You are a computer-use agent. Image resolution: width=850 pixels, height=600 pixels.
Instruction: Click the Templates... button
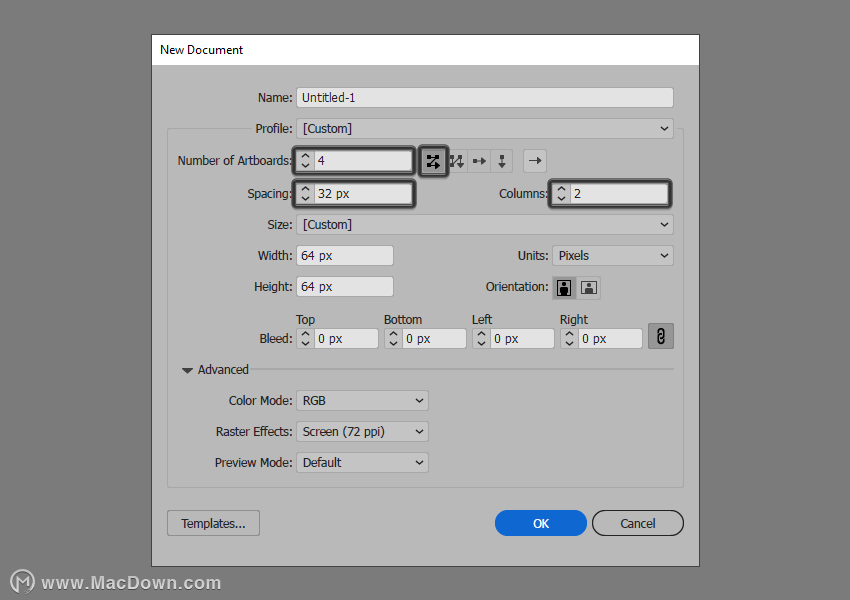click(x=213, y=523)
